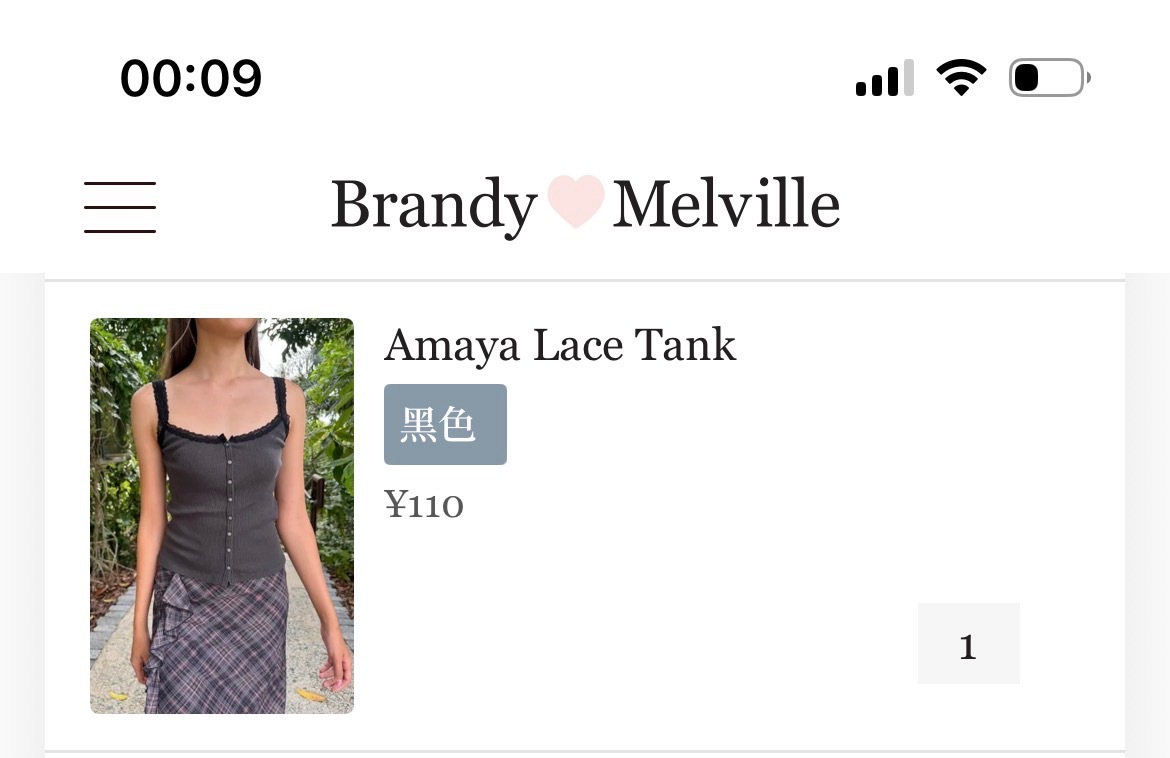Open the Amaya Lace Tank product photo

coord(222,516)
